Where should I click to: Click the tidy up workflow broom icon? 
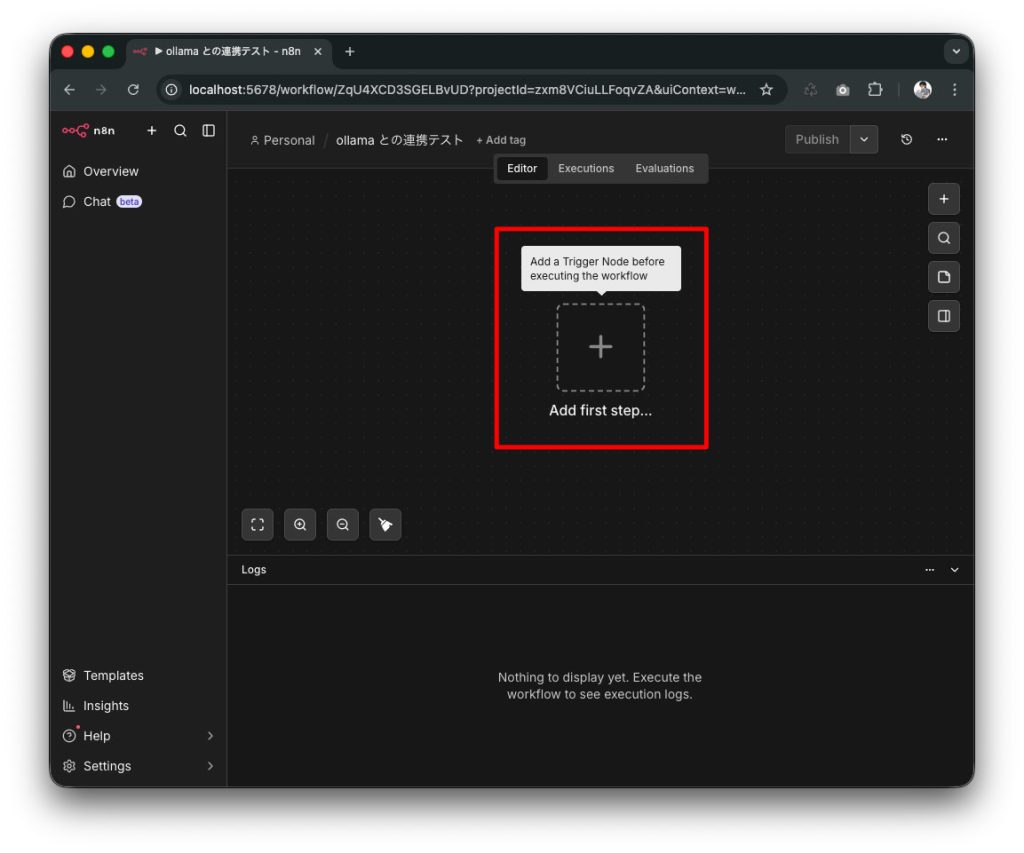click(385, 525)
